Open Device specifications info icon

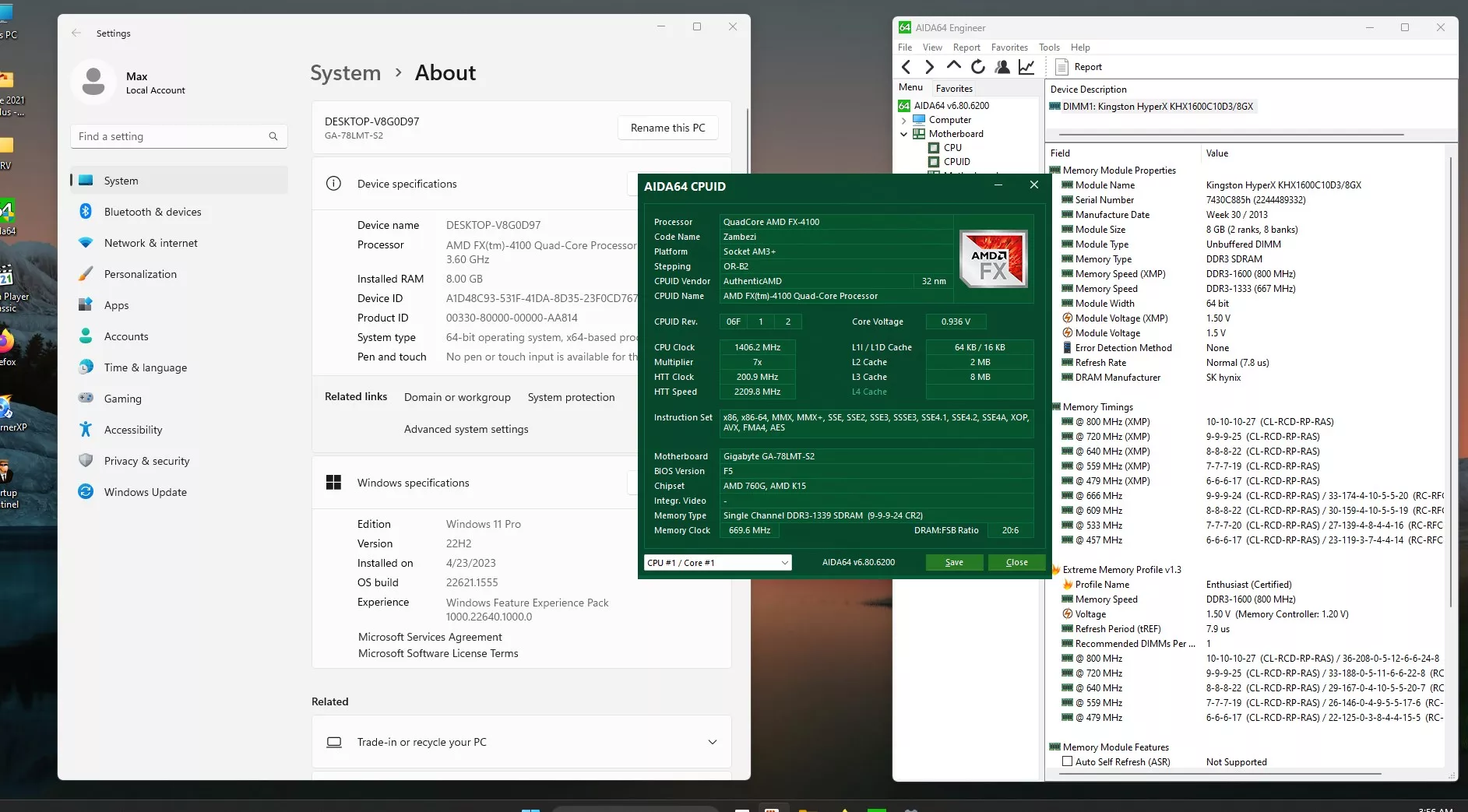pyautogui.click(x=333, y=184)
